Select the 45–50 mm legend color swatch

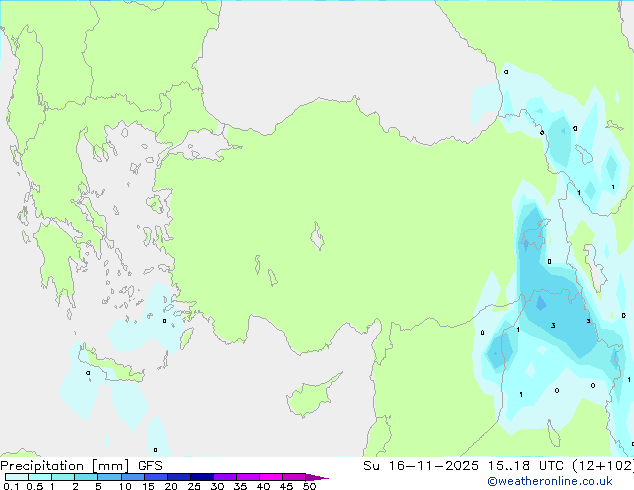pyautogui.click(x=294, y=477)
